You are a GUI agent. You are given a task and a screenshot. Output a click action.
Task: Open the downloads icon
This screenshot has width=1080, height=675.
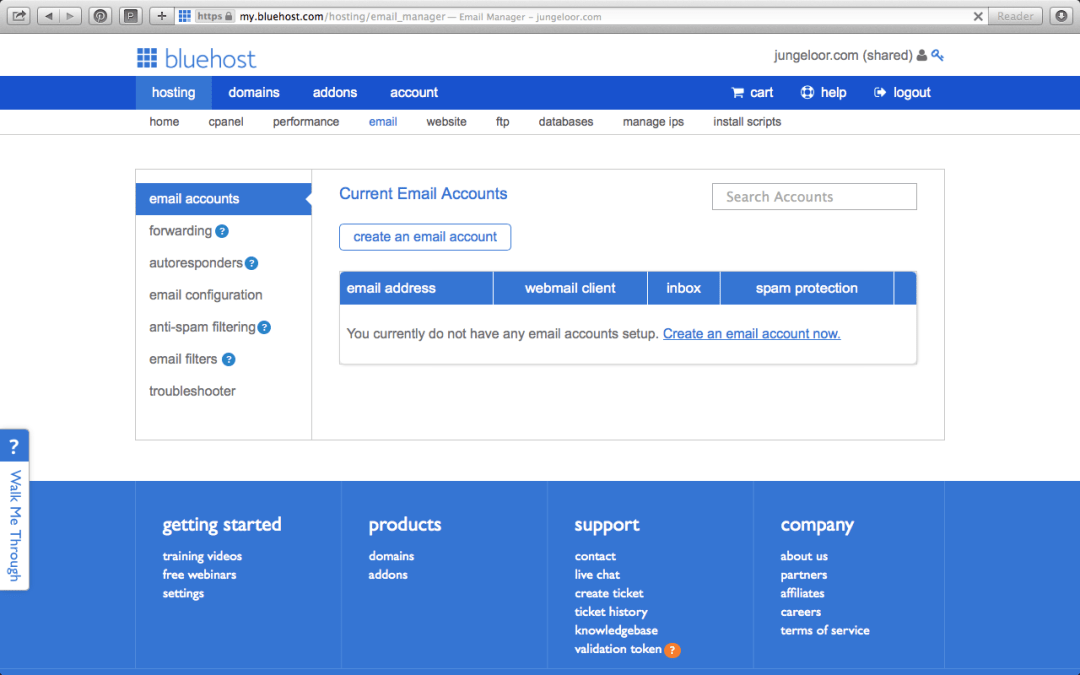[x=1061, y=16]
